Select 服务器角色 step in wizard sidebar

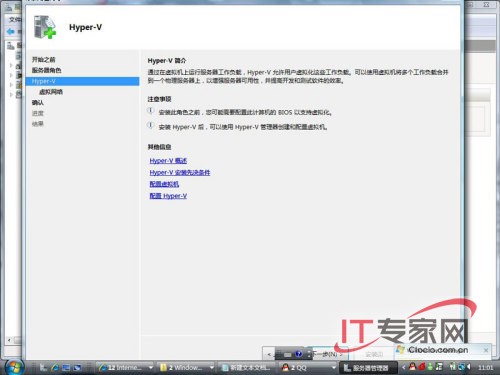47,70
